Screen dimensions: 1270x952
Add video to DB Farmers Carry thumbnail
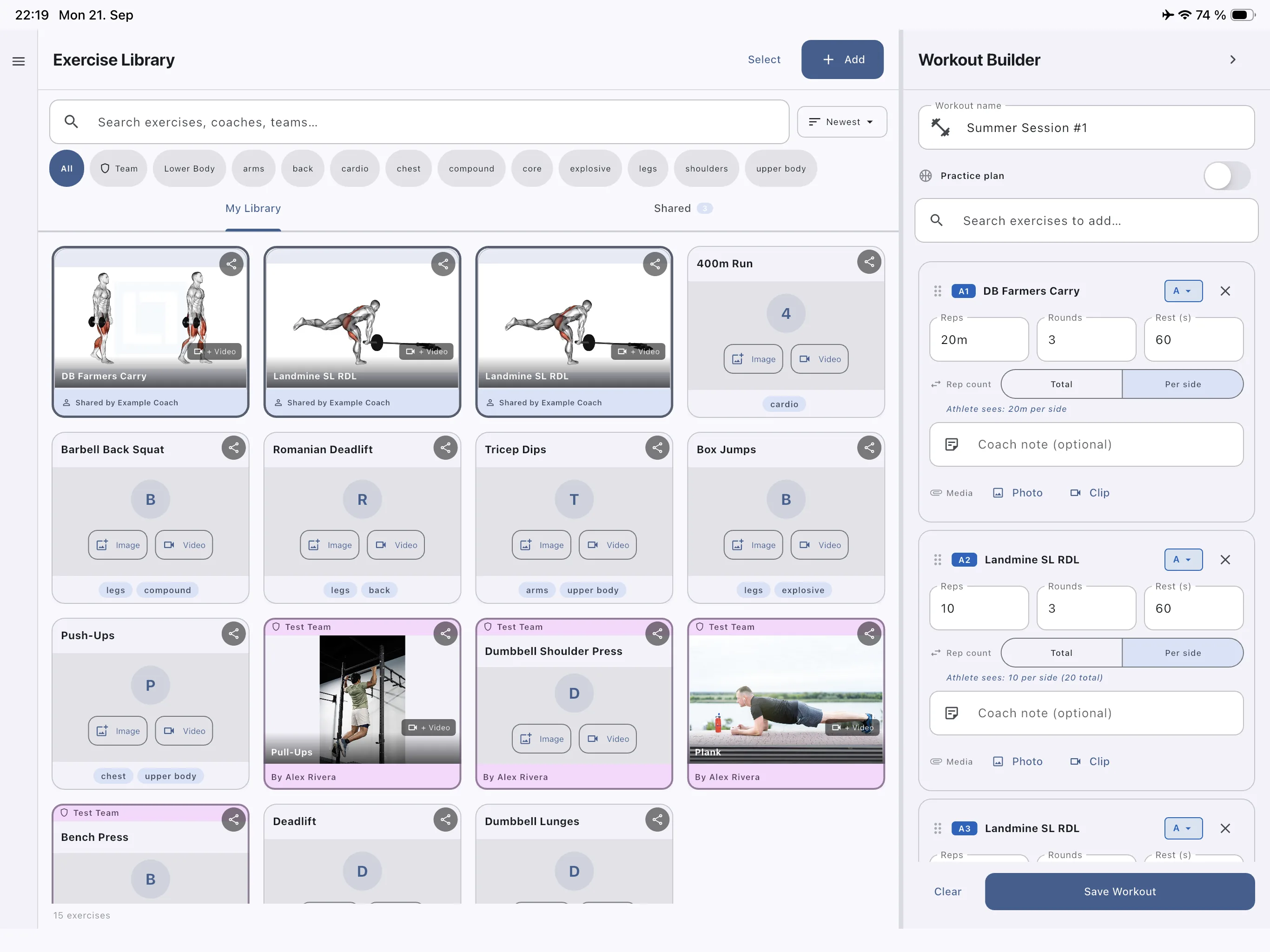pyautogui.click(x=215, y=351)
